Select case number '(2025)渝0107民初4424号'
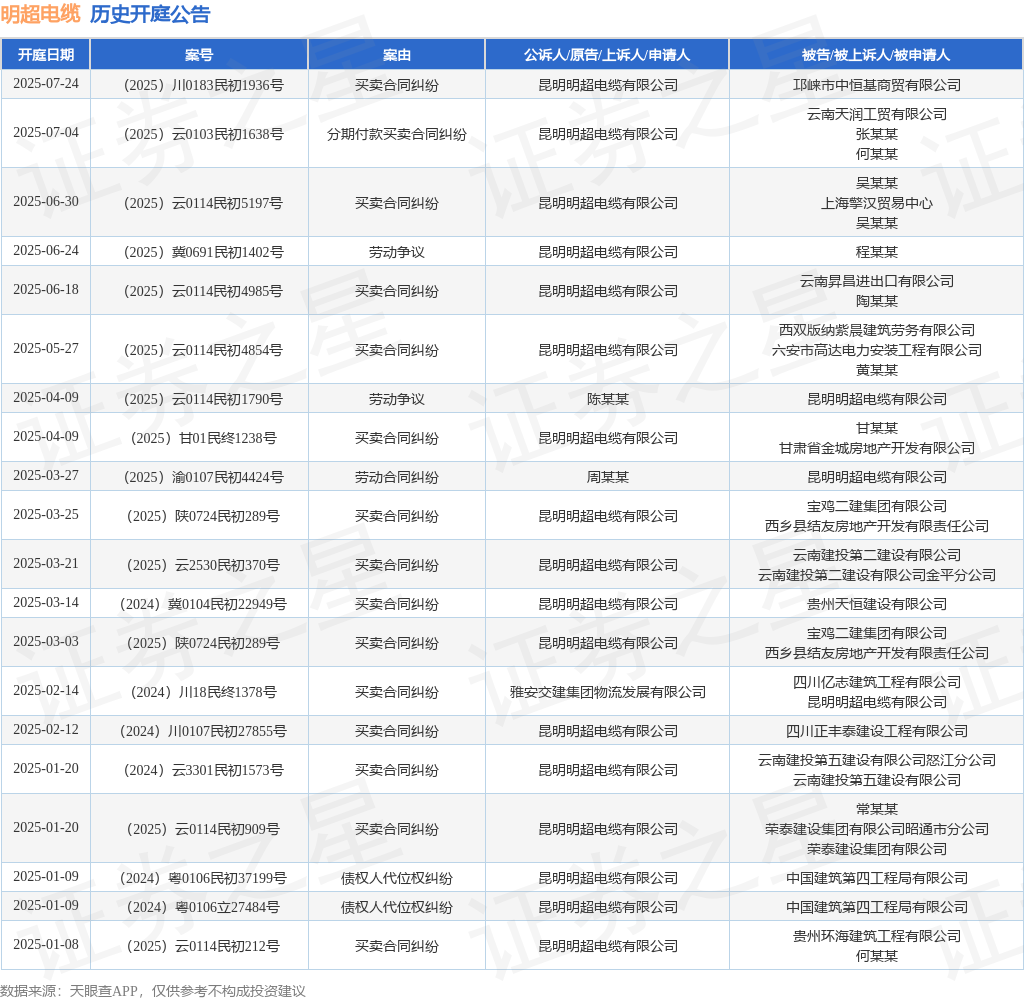1024x1000 pixels. (x=203, y=477)
